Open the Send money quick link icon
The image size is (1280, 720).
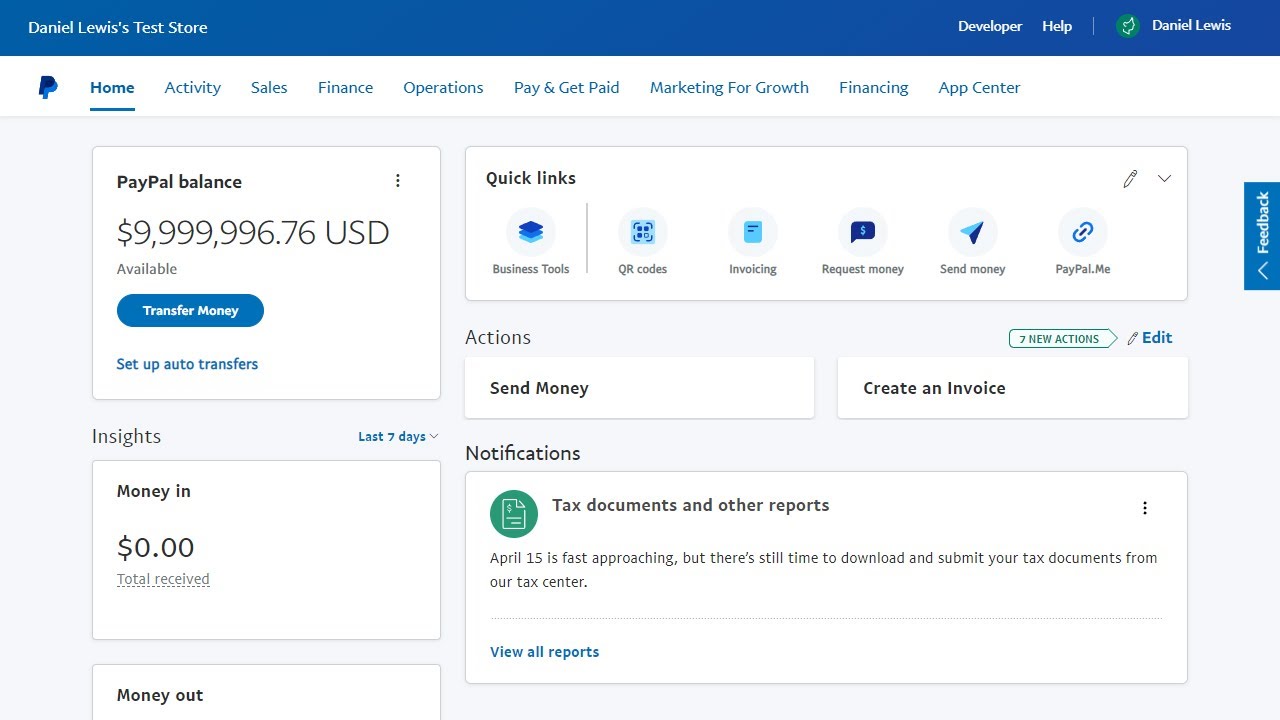tap(973, 232)
